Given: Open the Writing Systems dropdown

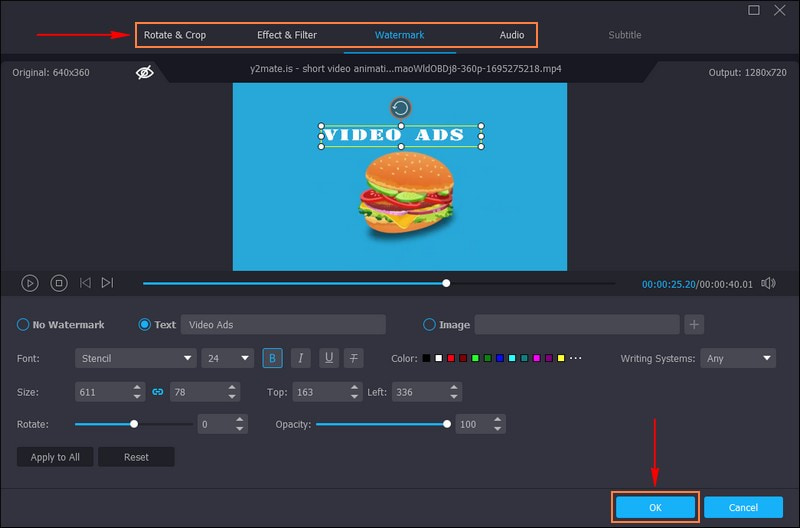Looking at the screenshot, I should (x=739, y=358).
